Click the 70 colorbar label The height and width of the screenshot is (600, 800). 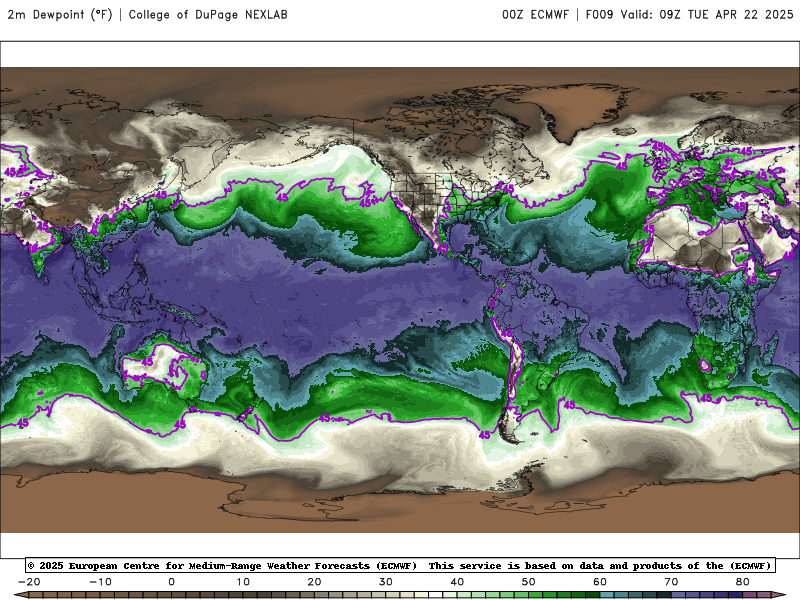point(671,582)
